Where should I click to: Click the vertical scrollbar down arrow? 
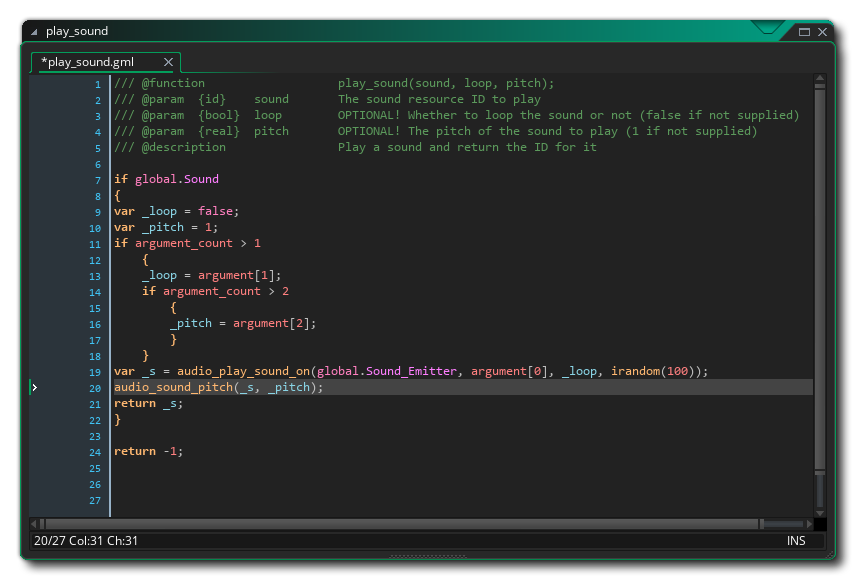[x=819, y=513]
